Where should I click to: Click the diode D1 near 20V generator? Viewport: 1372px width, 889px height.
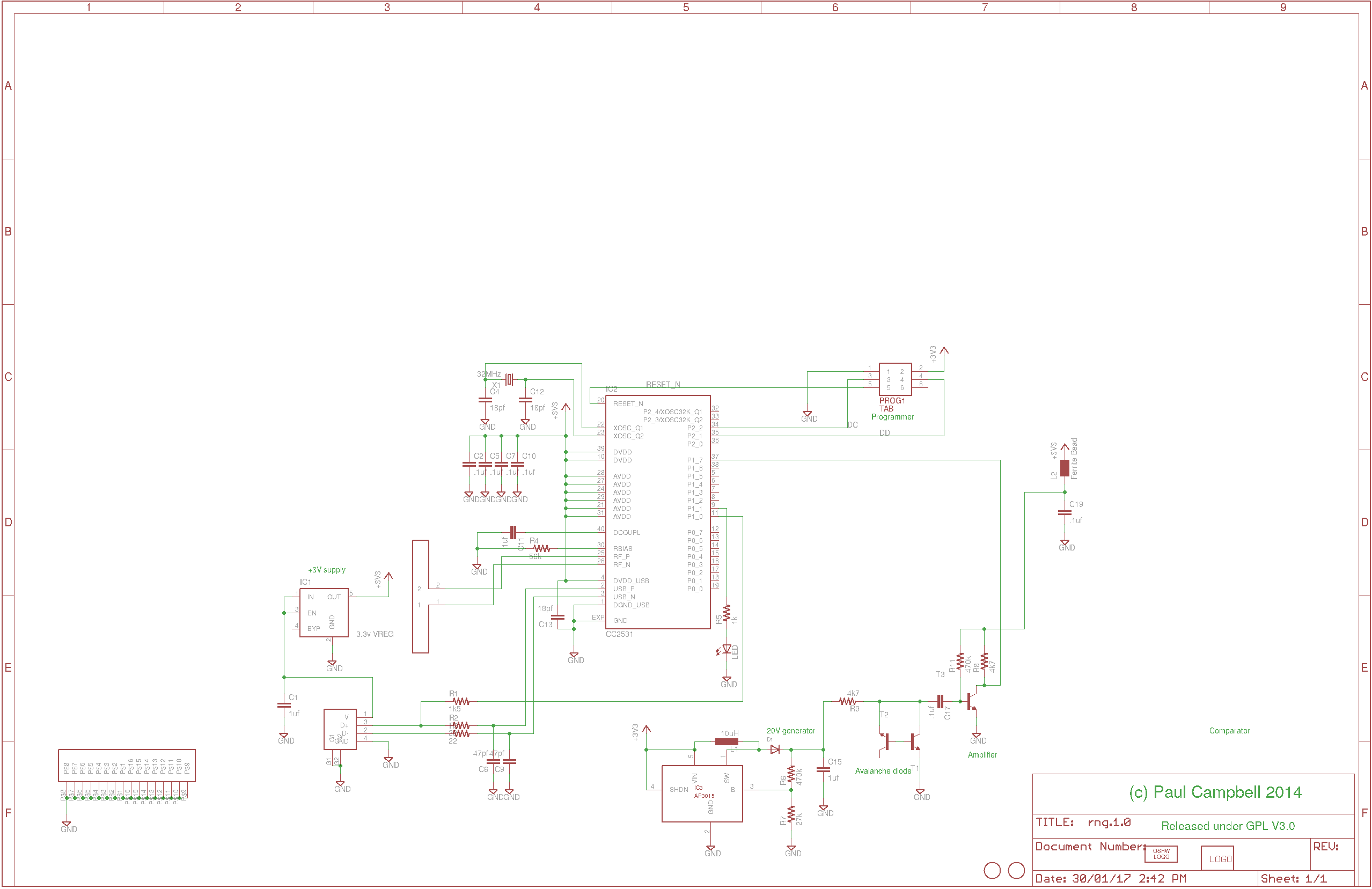coord(775,750)
